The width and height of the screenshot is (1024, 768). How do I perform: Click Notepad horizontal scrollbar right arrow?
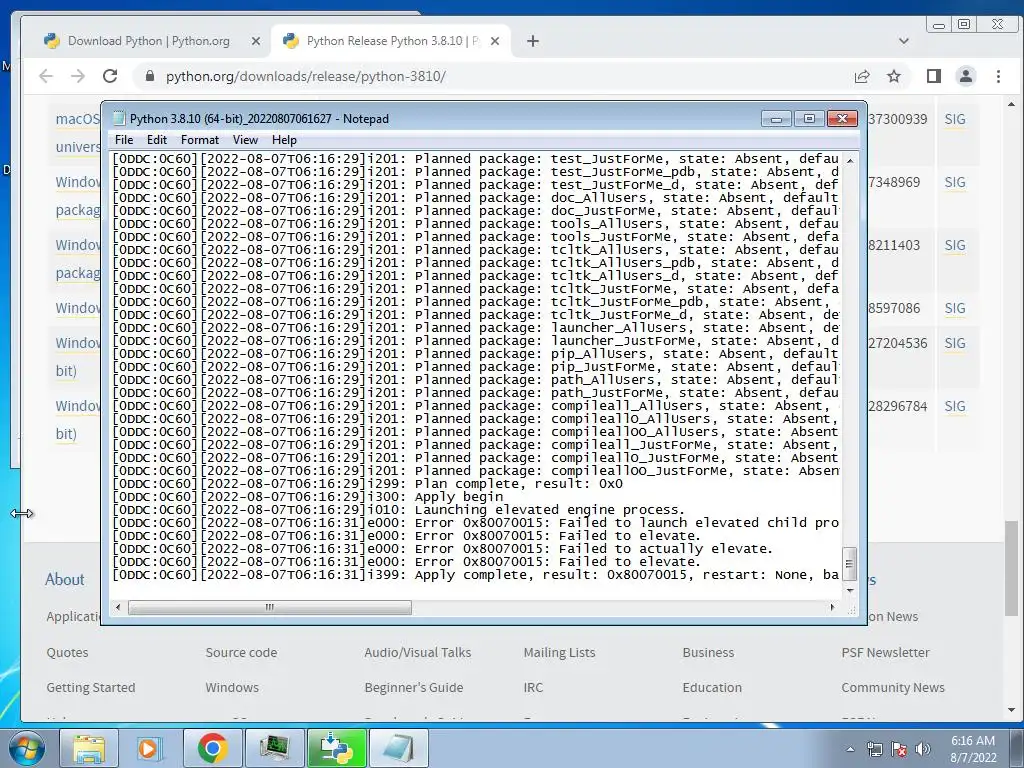point(832,607)
